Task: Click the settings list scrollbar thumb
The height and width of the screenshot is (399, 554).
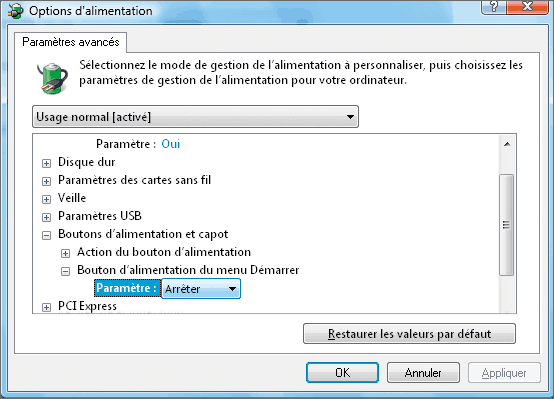Action: click(507, 225)
